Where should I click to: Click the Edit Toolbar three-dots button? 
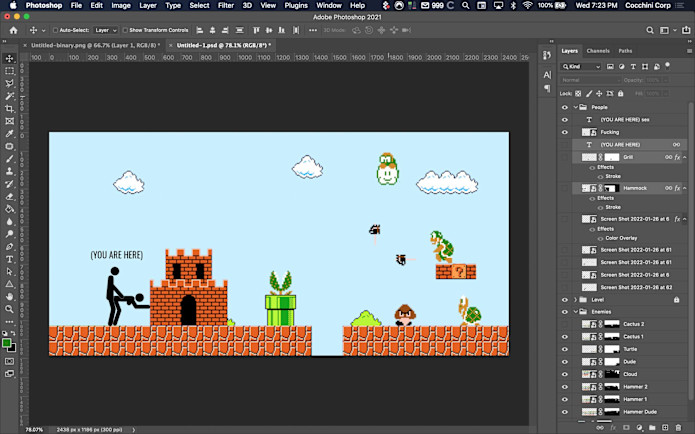coord(9,322)
